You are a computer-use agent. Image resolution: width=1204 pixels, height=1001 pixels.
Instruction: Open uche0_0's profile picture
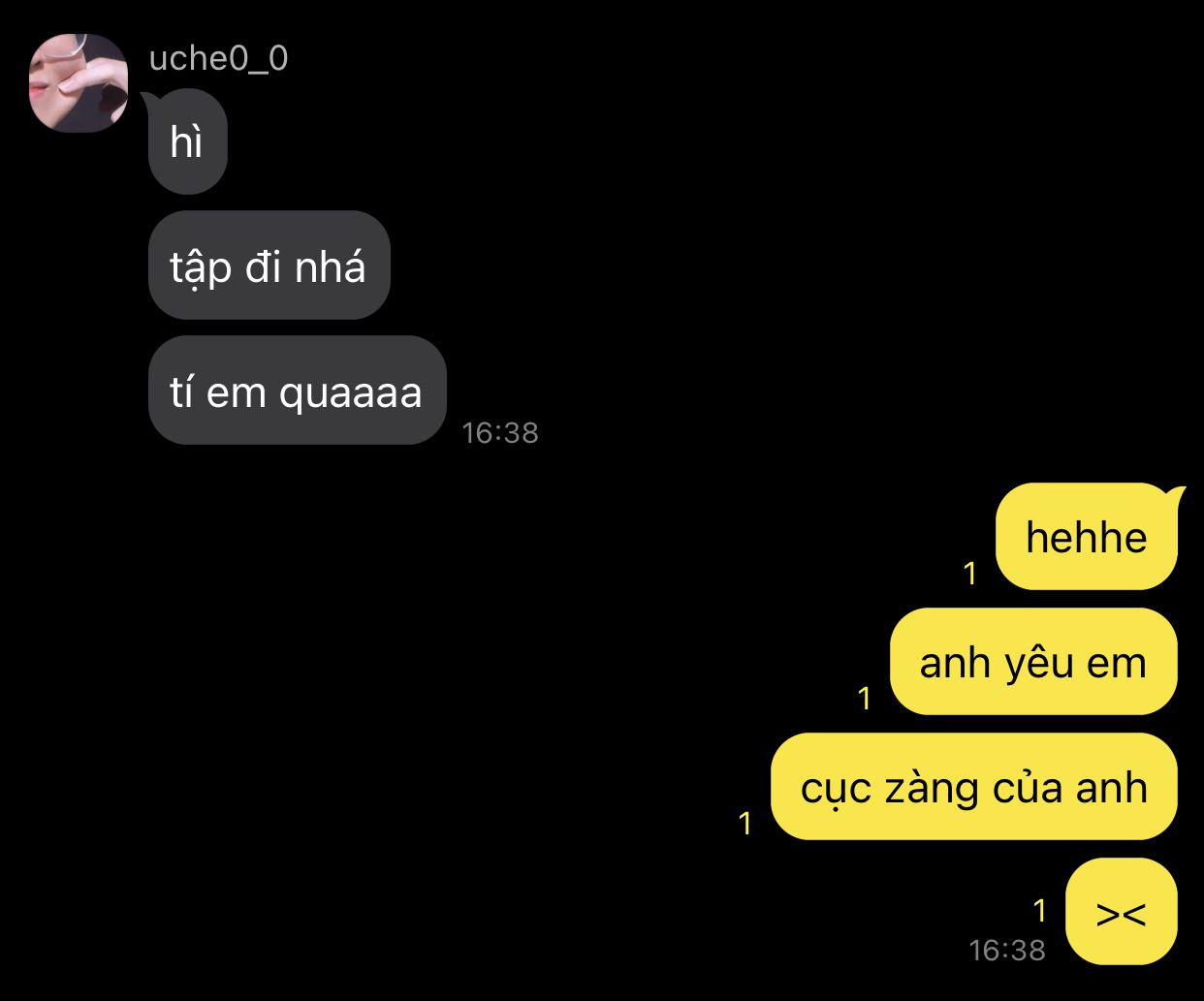pyautogui.click(x=79, y=82)
